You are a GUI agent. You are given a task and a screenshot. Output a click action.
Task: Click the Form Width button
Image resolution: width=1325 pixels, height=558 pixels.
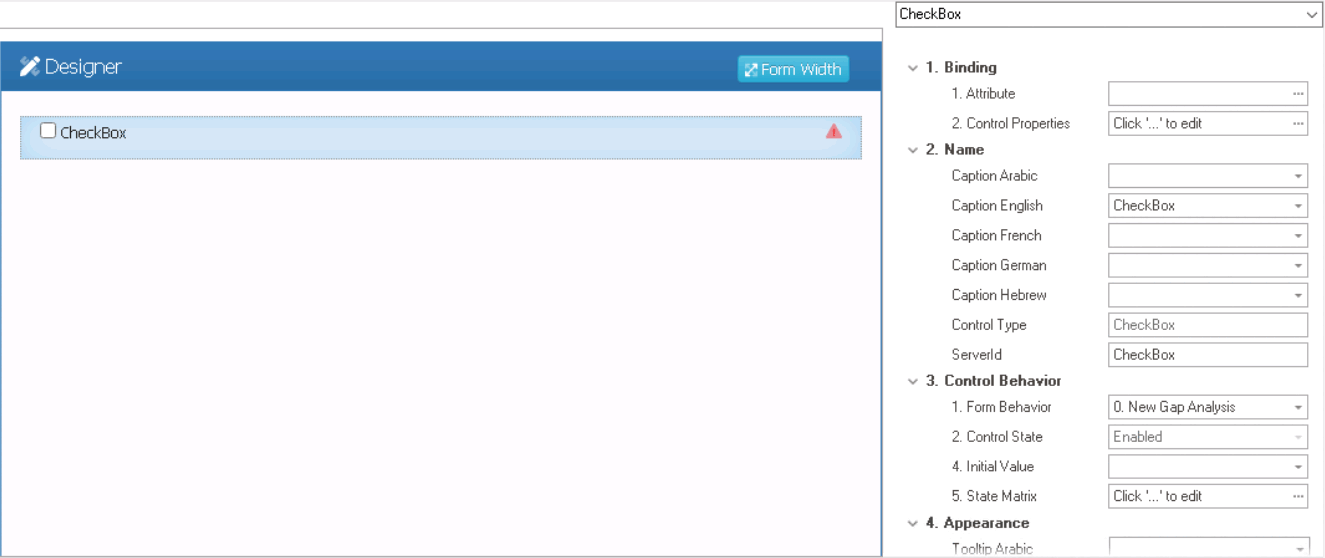pyautogui.click(x=793, y=69)
